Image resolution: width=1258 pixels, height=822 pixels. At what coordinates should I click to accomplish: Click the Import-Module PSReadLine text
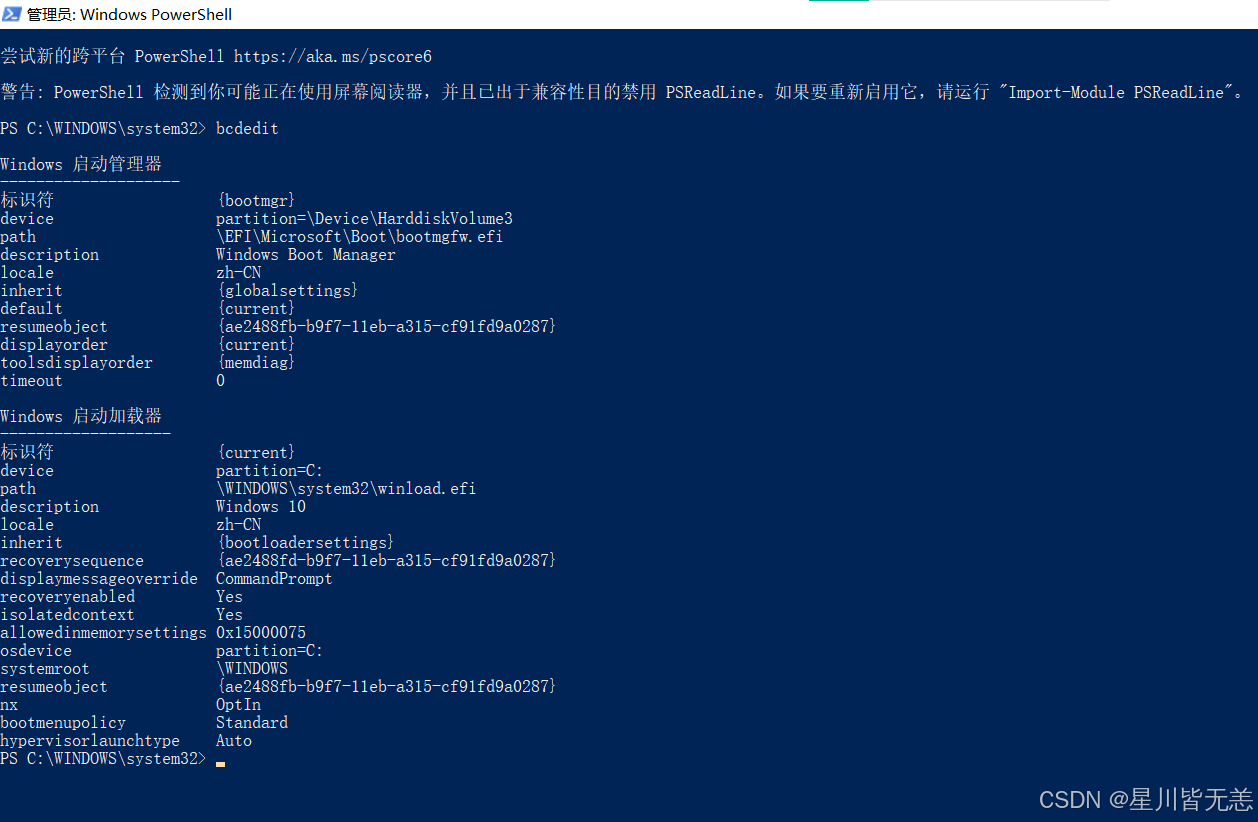point(1116,93)
